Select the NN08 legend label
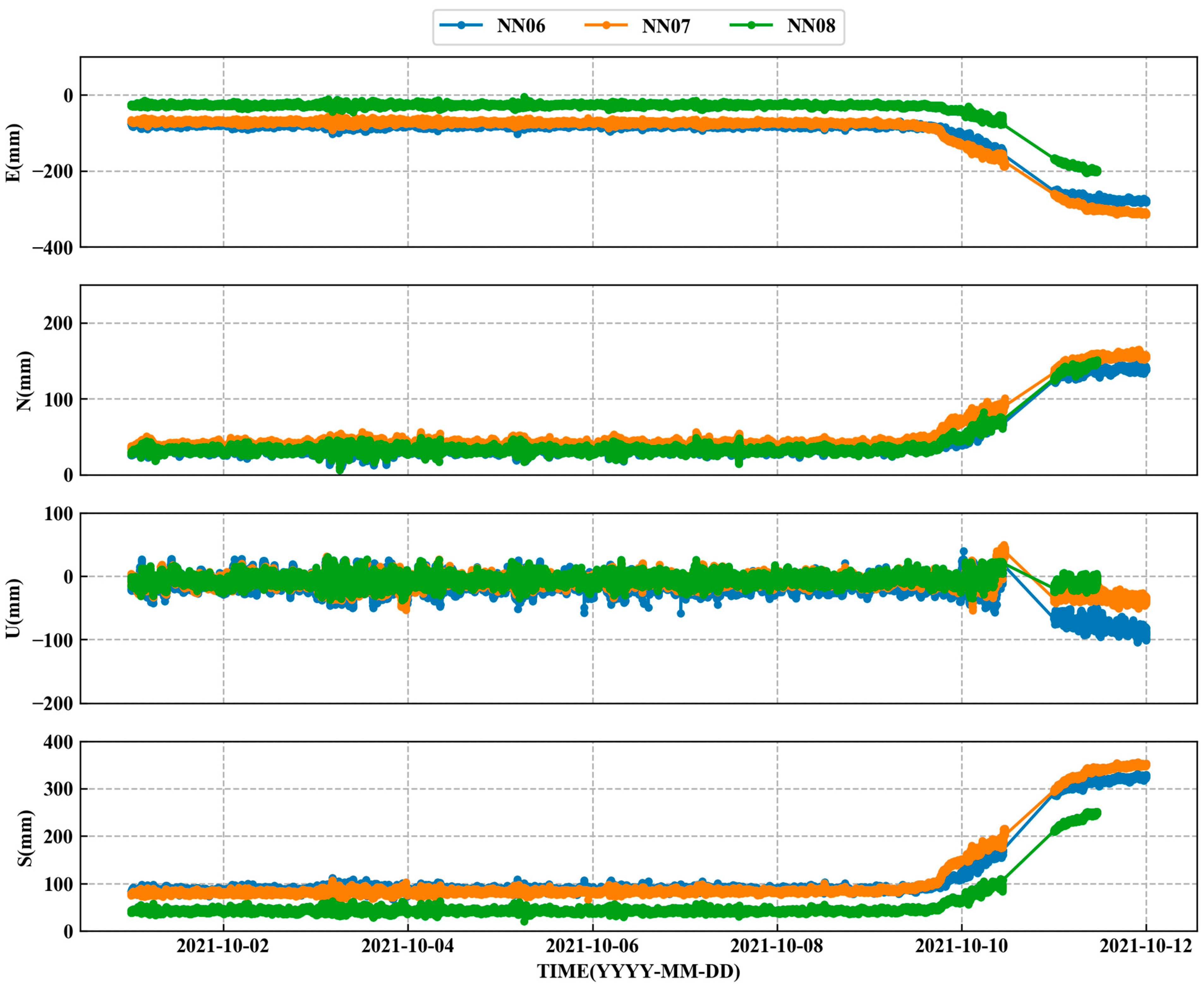 click(811, 26)
